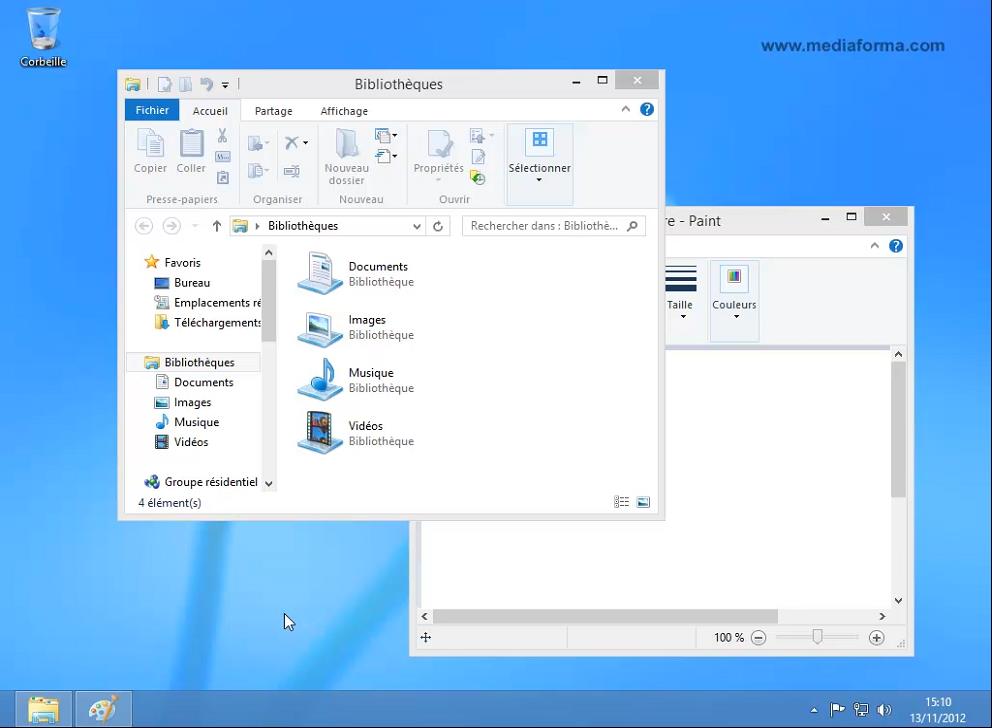The width and height of the screenshot is (992, 728).
Task: Refresh the Bibliothèques address bar
Action: click(438, 226)
